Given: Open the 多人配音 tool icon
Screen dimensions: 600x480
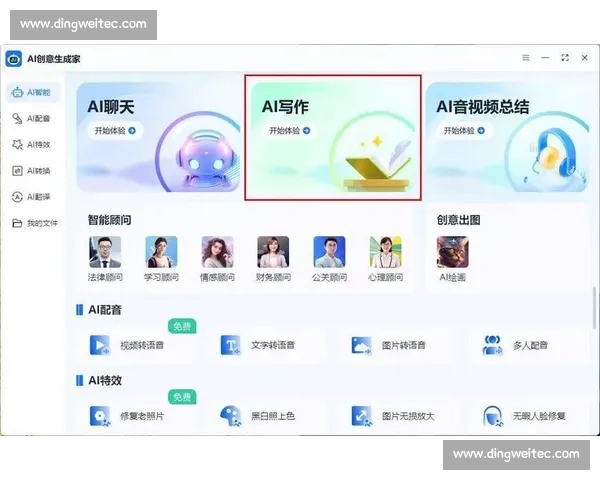Looking at the screenshot, I should click(492, 345).
